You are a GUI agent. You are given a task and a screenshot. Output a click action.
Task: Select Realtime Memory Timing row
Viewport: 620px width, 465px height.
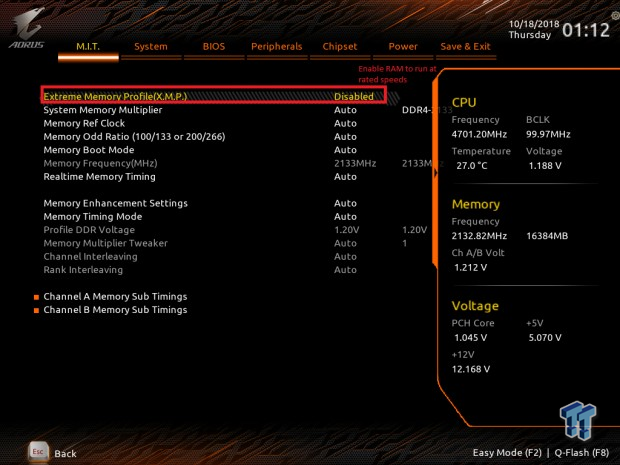click(x=100, y=177)
